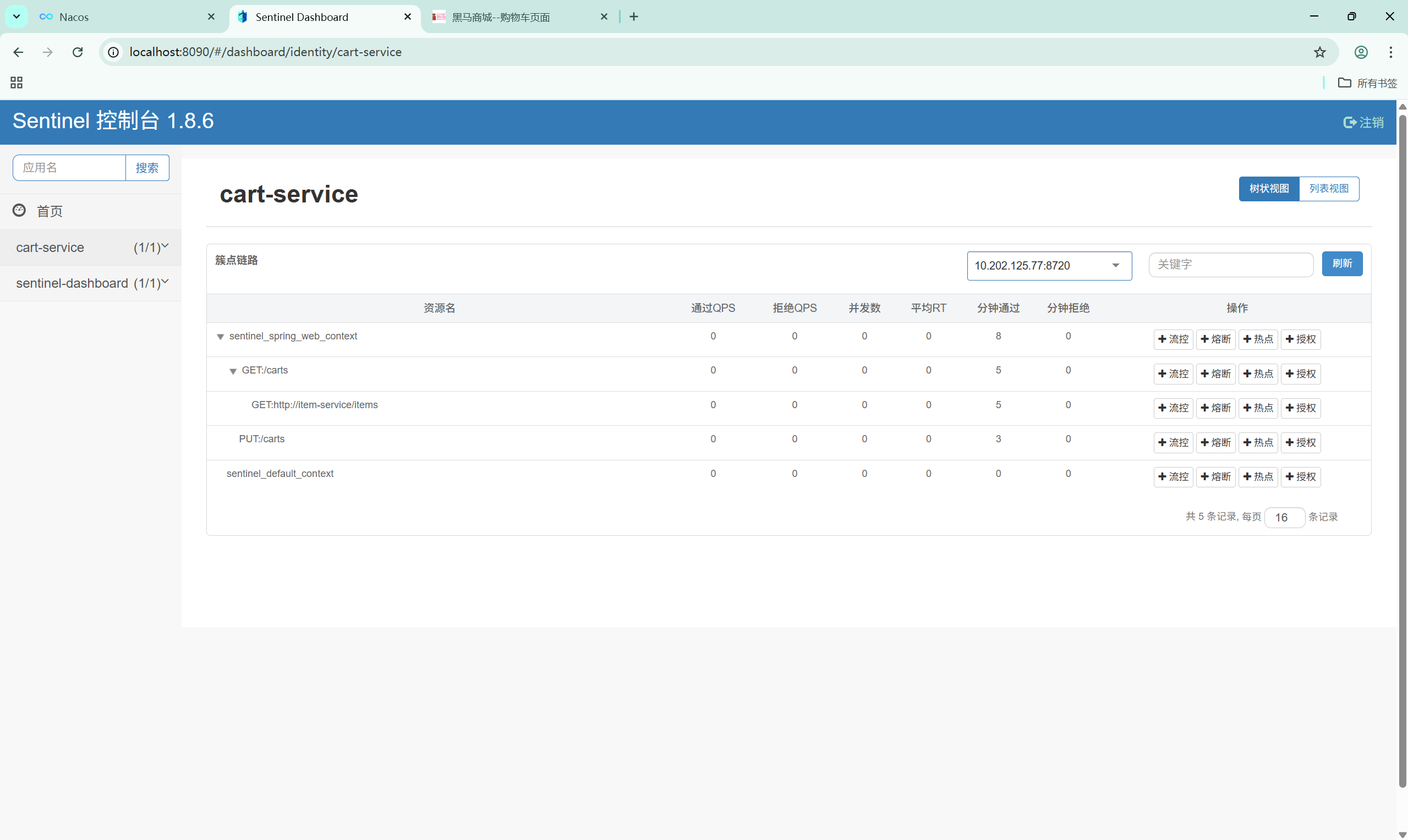Click the logout (注销) icon
This screenshot has height=840, width=1408.
1349,122
